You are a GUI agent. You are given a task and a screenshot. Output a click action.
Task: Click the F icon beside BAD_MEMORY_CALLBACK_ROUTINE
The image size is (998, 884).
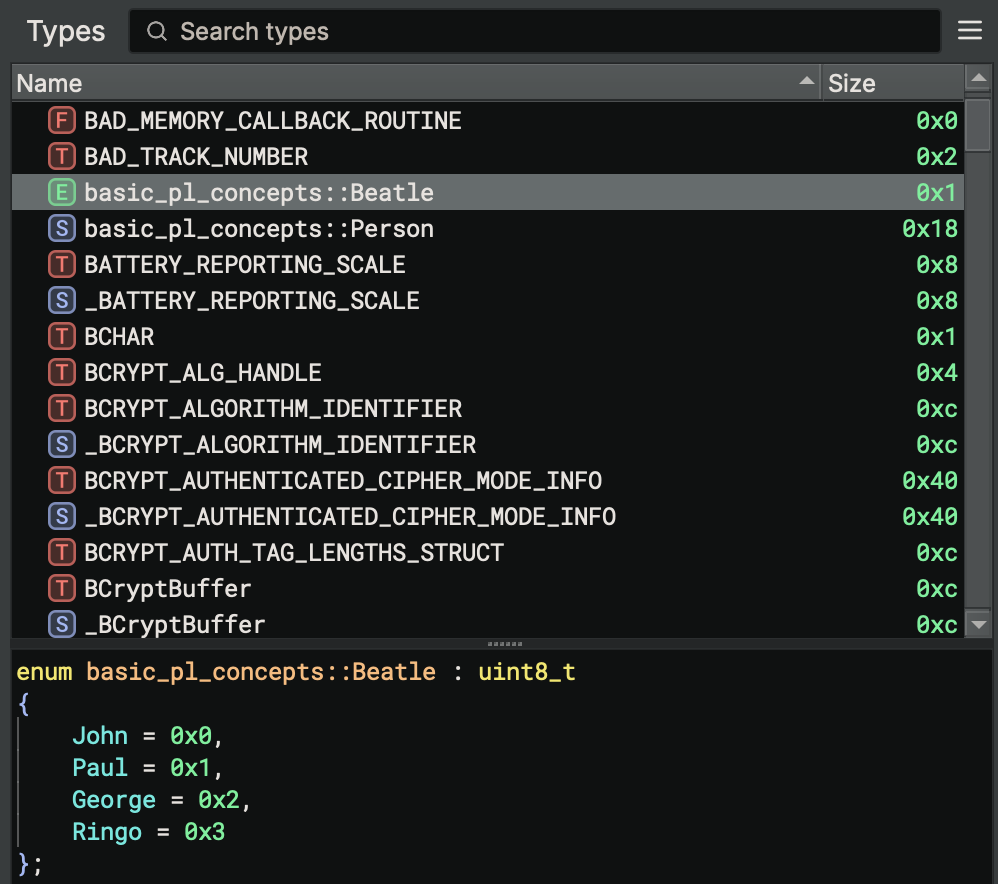61,121
